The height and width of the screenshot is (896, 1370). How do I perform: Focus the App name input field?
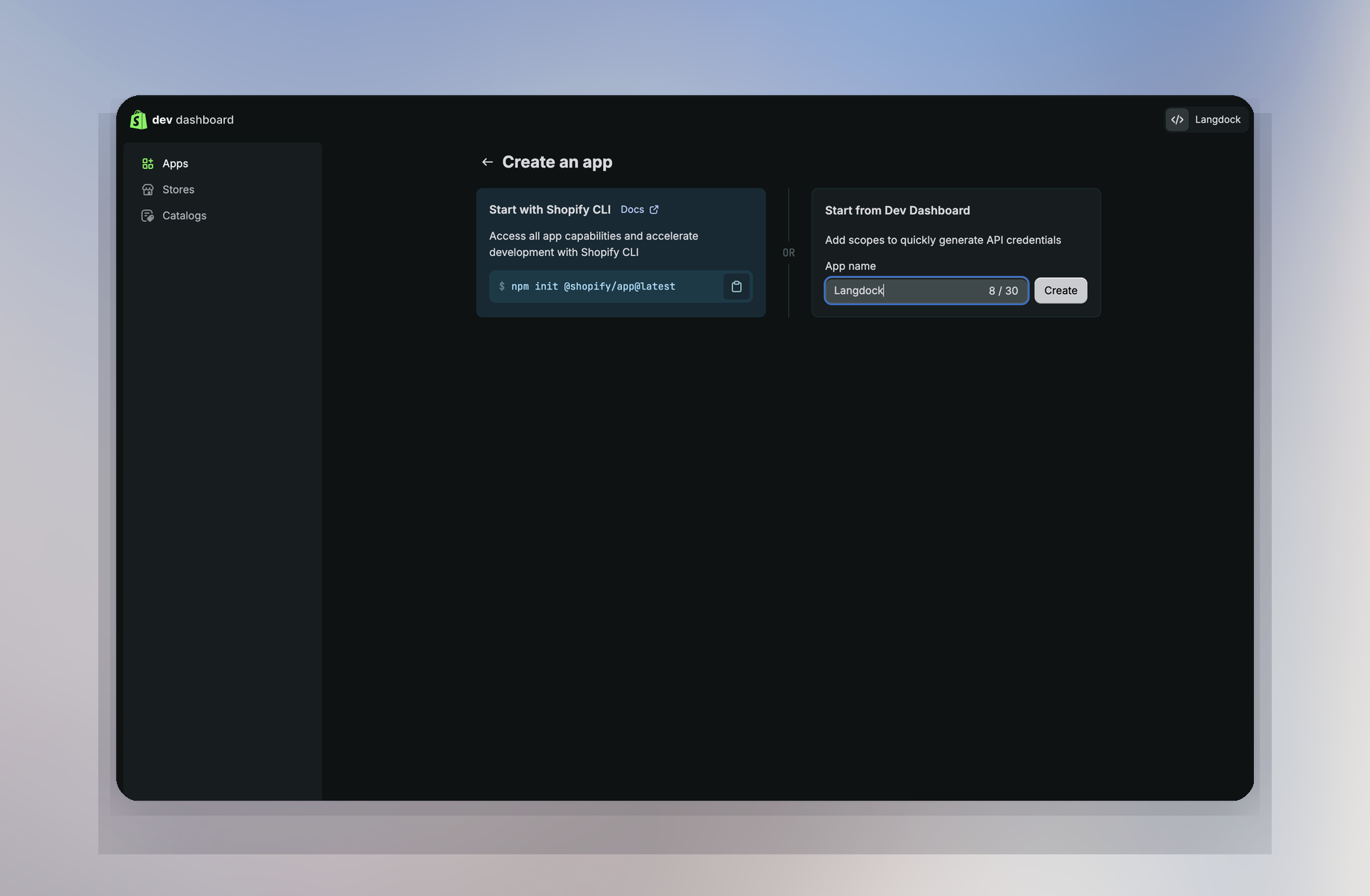pos(926,290)
